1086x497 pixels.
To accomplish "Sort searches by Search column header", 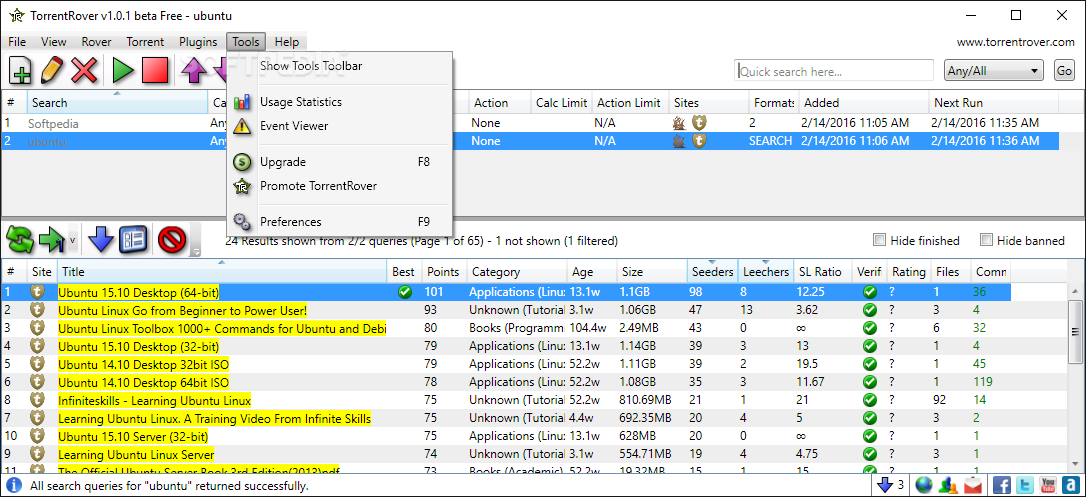I will 118,102.
